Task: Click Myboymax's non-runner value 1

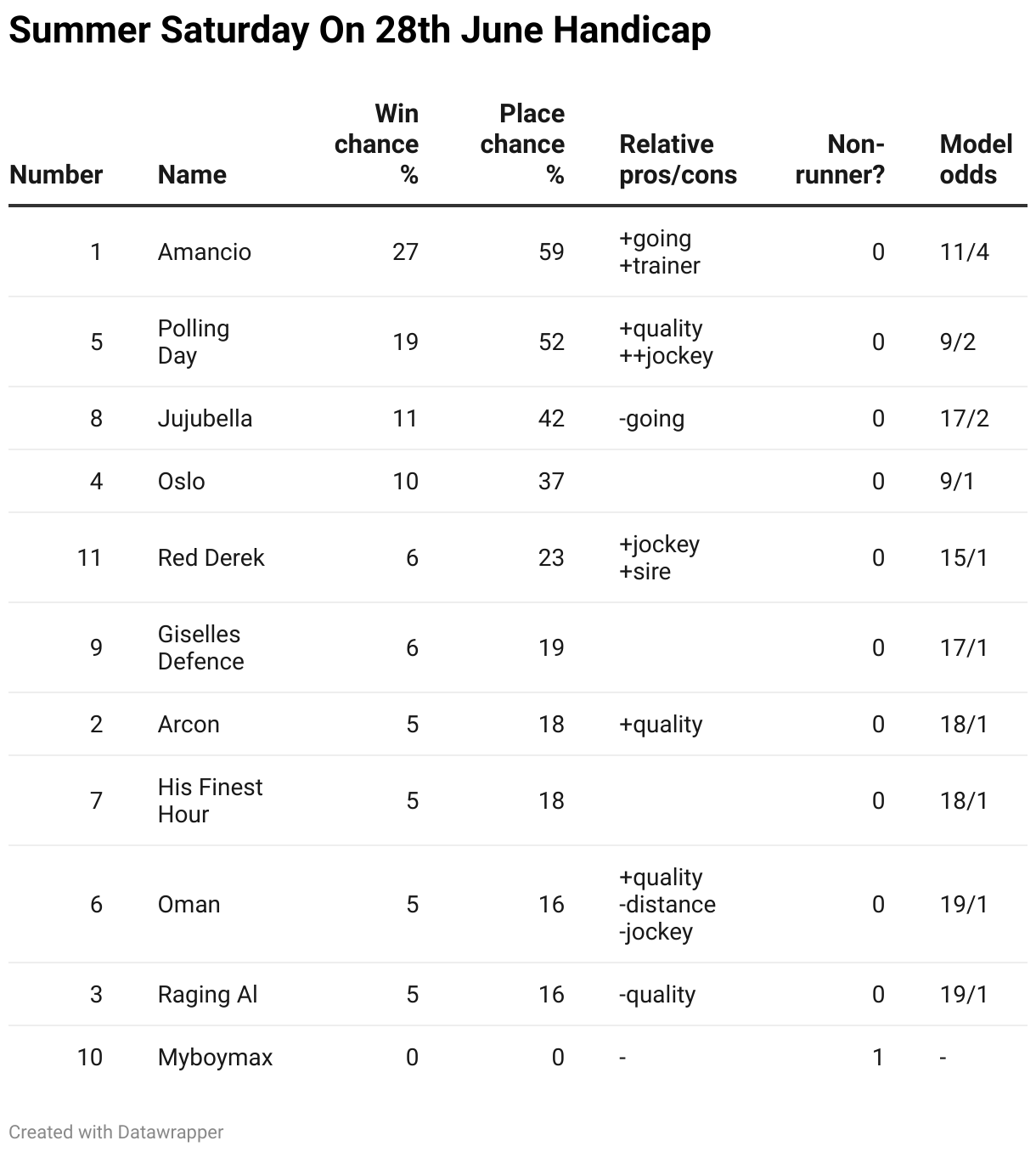Action: (x=878, y=1058)
